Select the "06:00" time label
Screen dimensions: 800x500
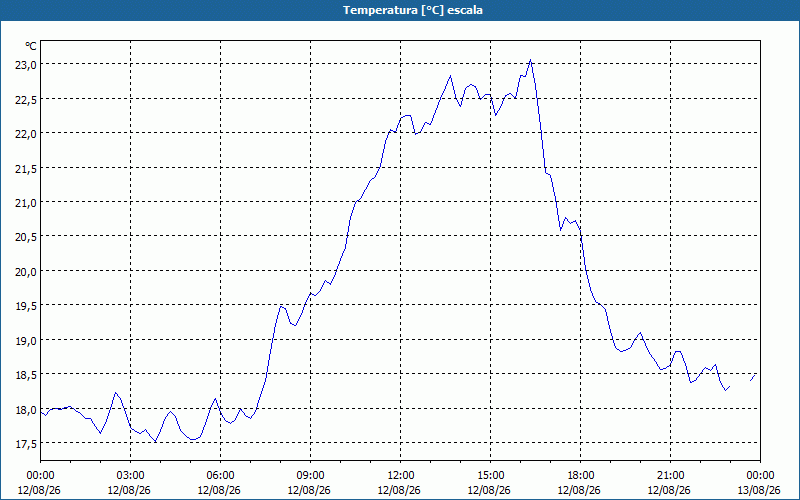pos(220,475)
